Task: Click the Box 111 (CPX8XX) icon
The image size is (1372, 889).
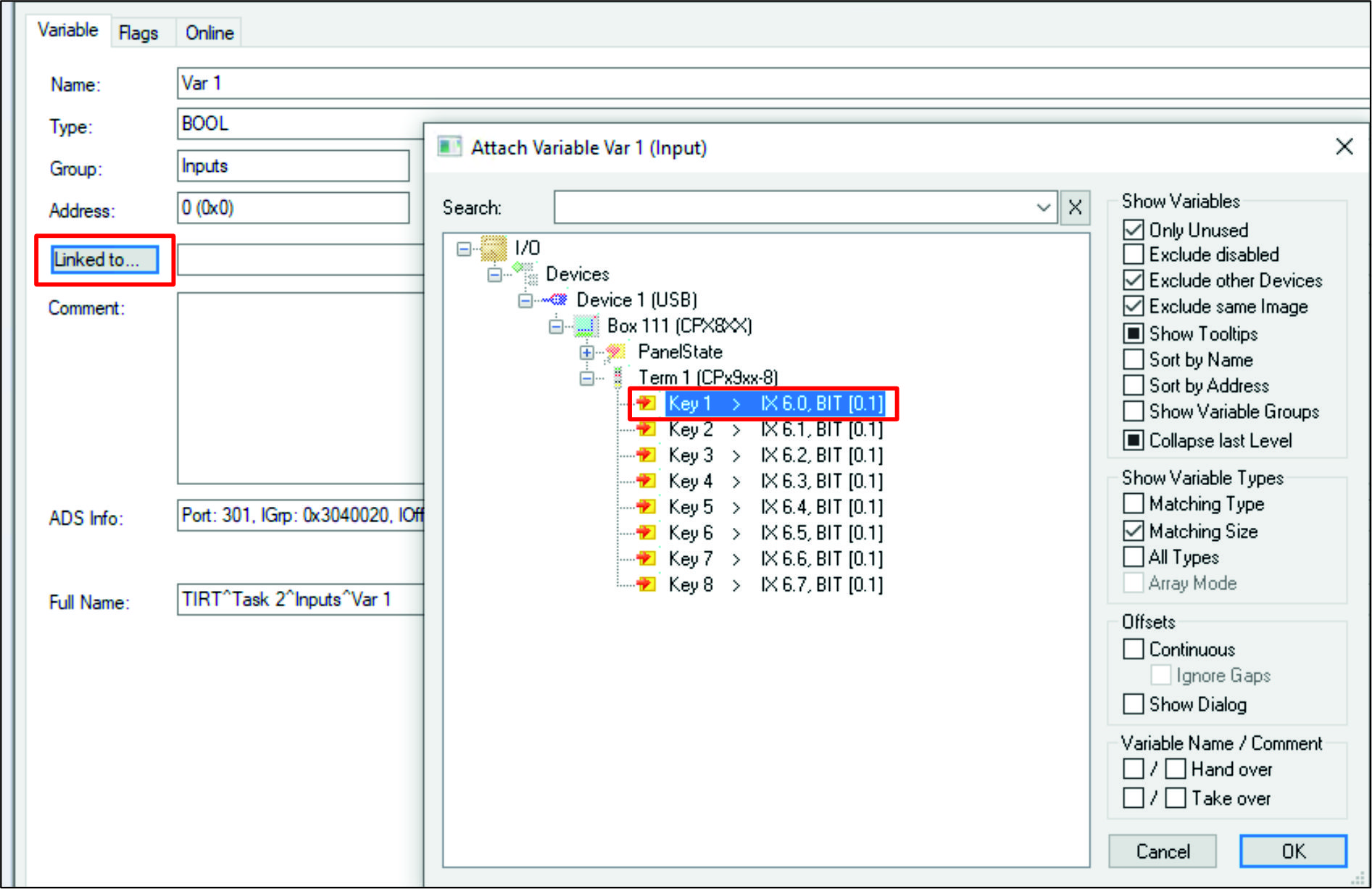Action: (586, 326)
